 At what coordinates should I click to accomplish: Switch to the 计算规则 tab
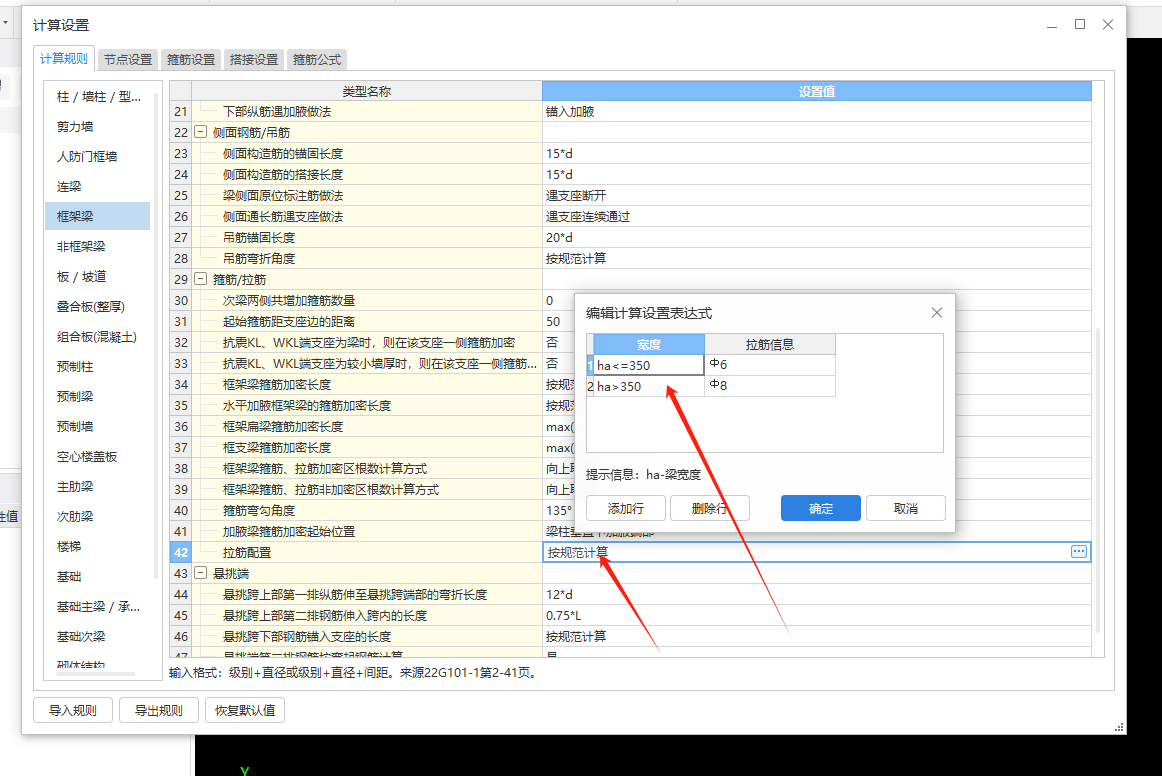click(x=64, y=59)
